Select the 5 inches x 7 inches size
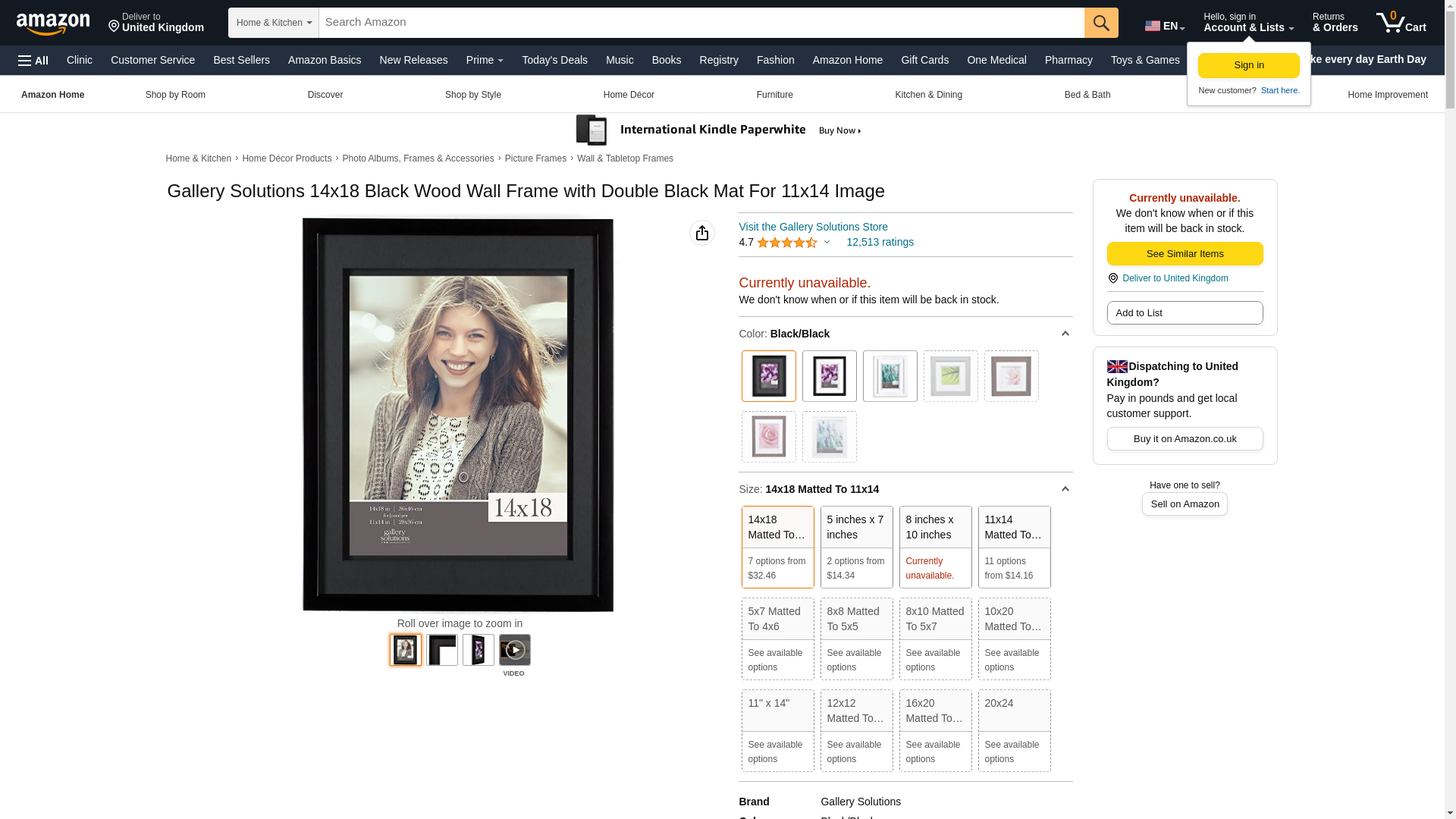Image resolution: width=1456 pixels, height=819 pixels. pos(856,546)
